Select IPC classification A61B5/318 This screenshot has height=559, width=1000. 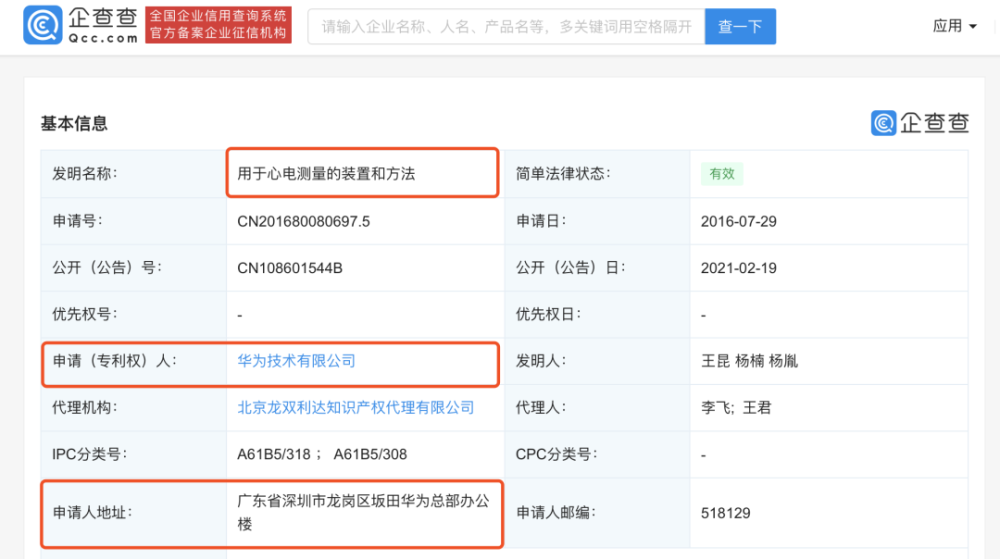point(274,454)
